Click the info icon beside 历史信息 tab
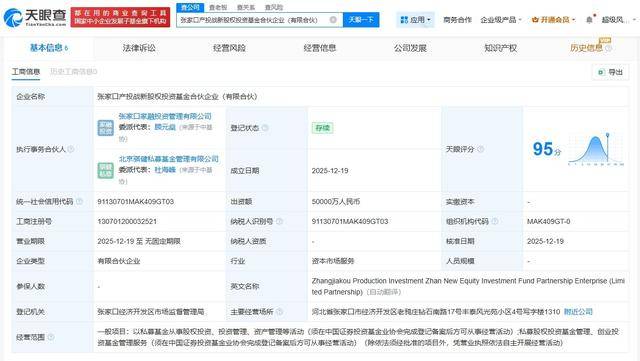Screen dimensions: 640x361 (608, 48)
